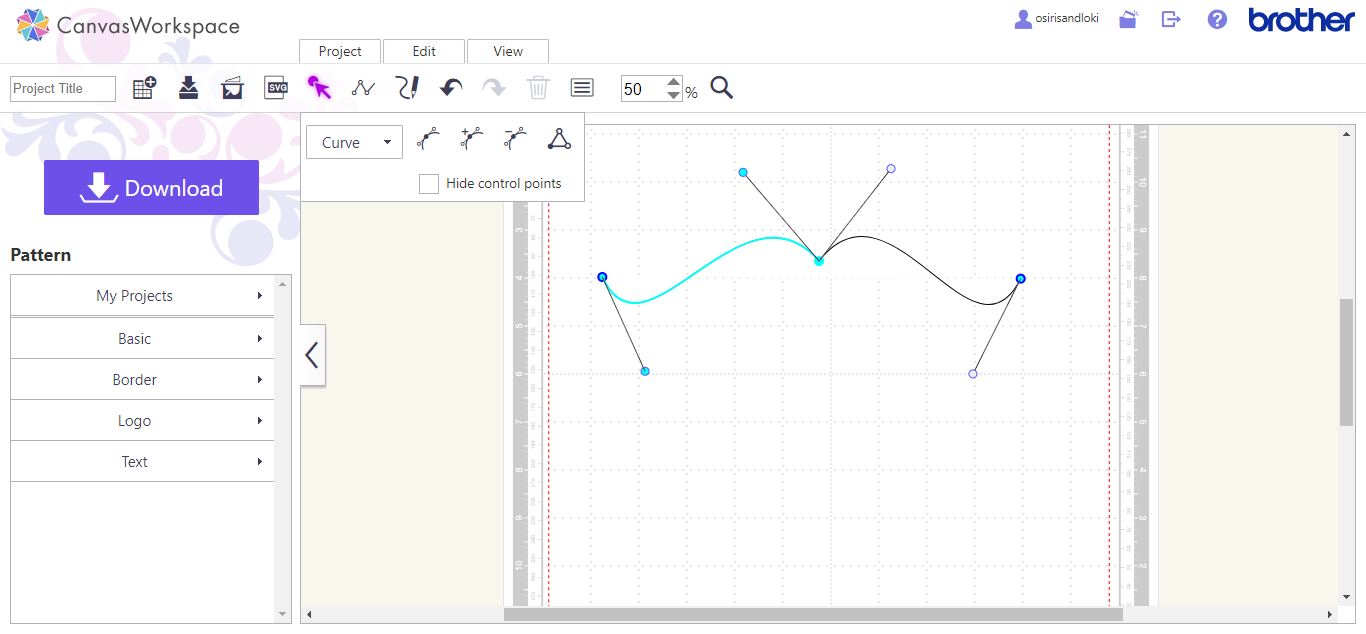Click the sign out icon
The height and width of the screenshot is (634, 1366).
(x=1170, y=18)
